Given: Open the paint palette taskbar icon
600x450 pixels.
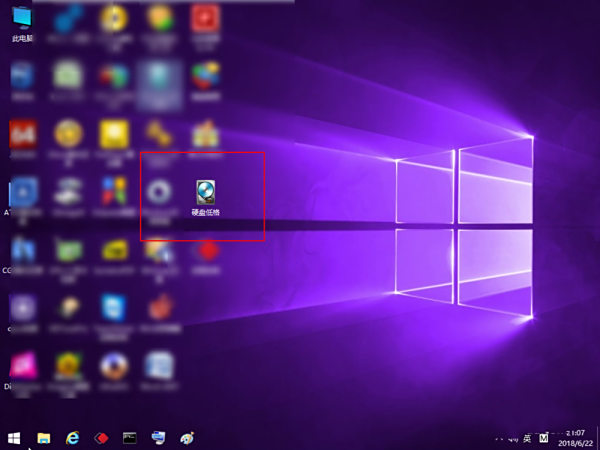Looking at the screenshot, I should (x=187, y=438).
